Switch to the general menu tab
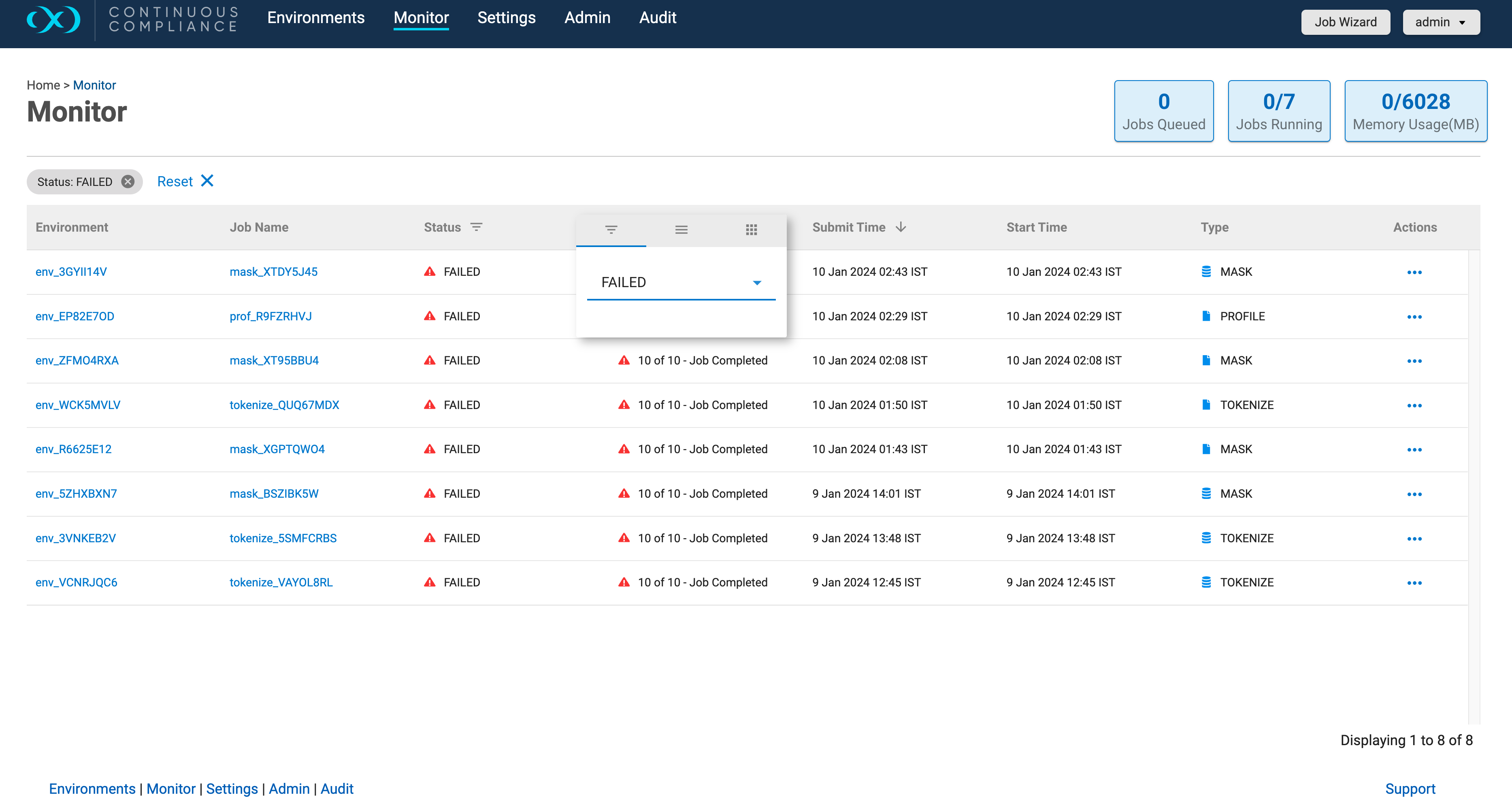The height and width of the screenshot is (797, 1512). coord(681,230)
